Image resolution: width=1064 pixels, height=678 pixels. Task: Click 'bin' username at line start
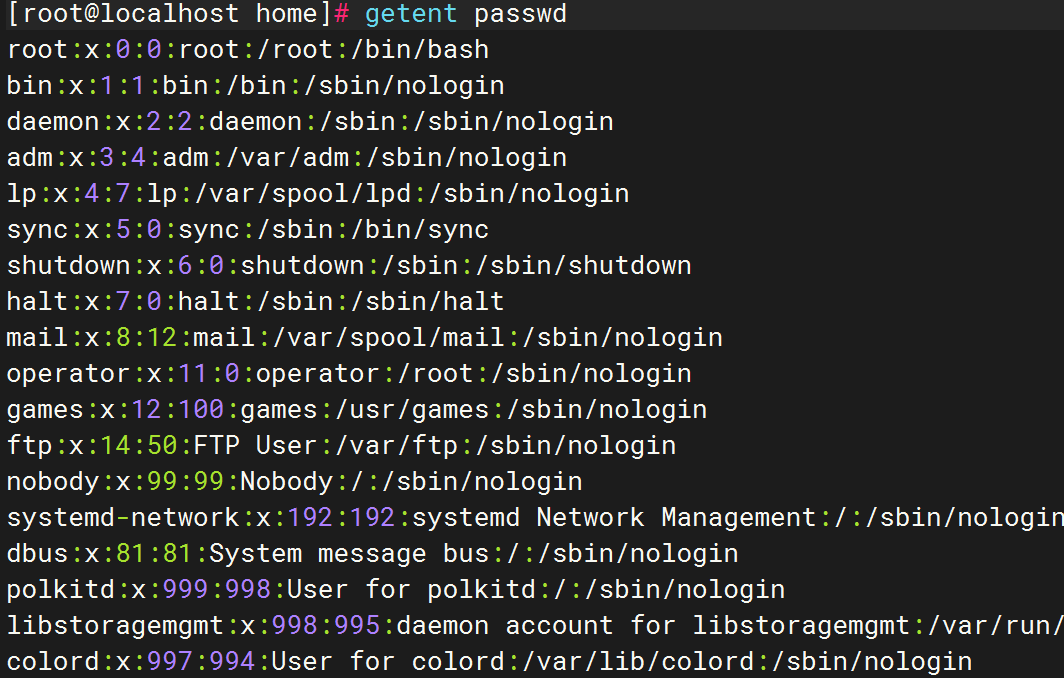coord(30,86)
